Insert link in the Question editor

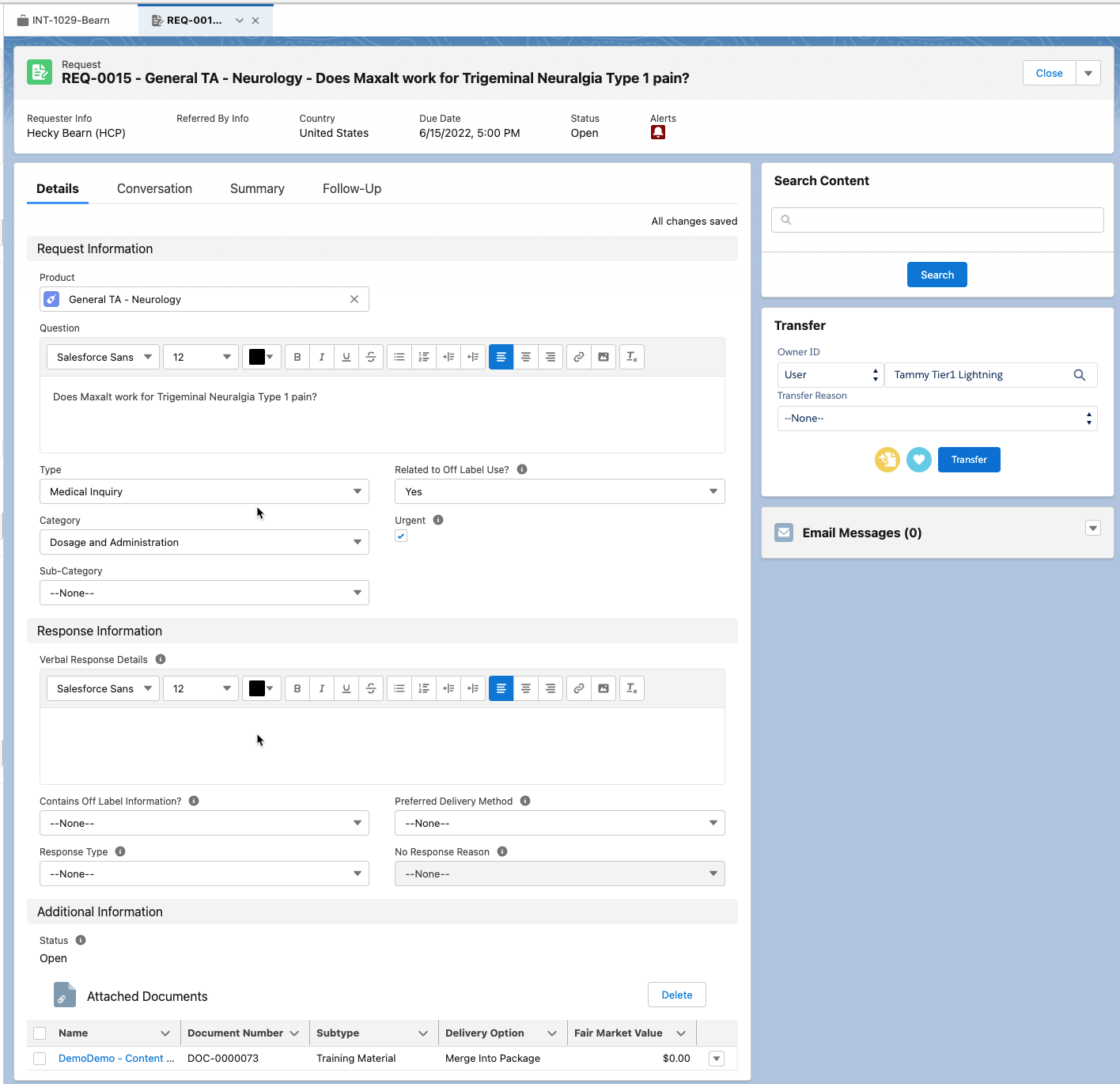click(579, 357)
